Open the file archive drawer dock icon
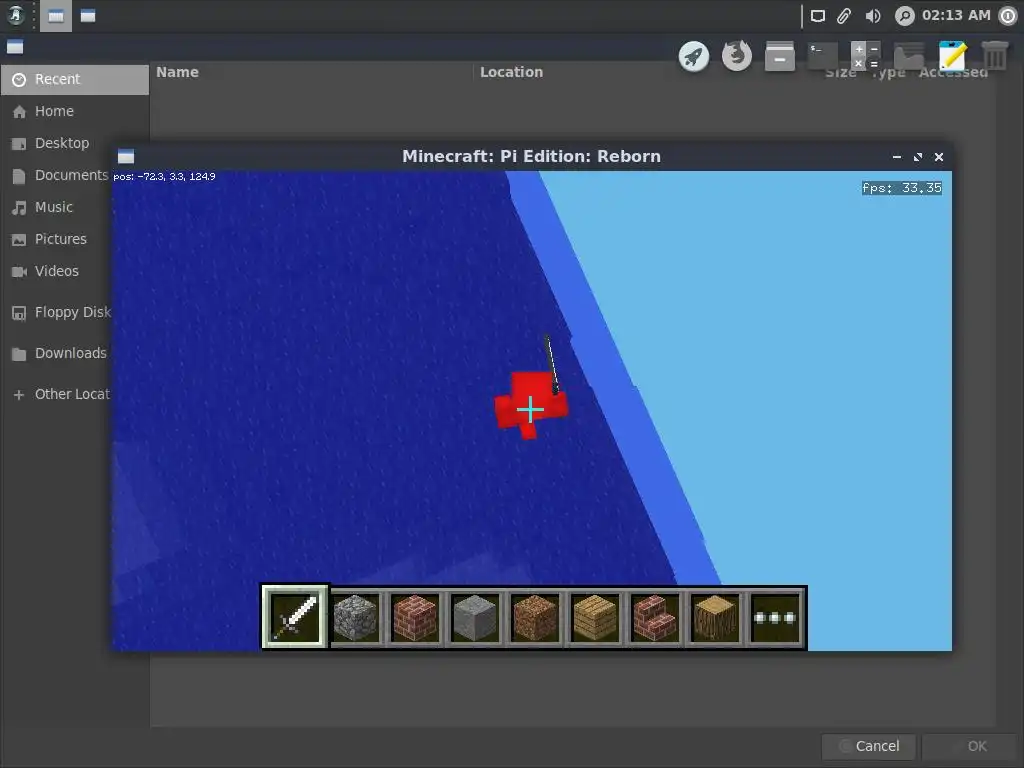 coord(780,56)
